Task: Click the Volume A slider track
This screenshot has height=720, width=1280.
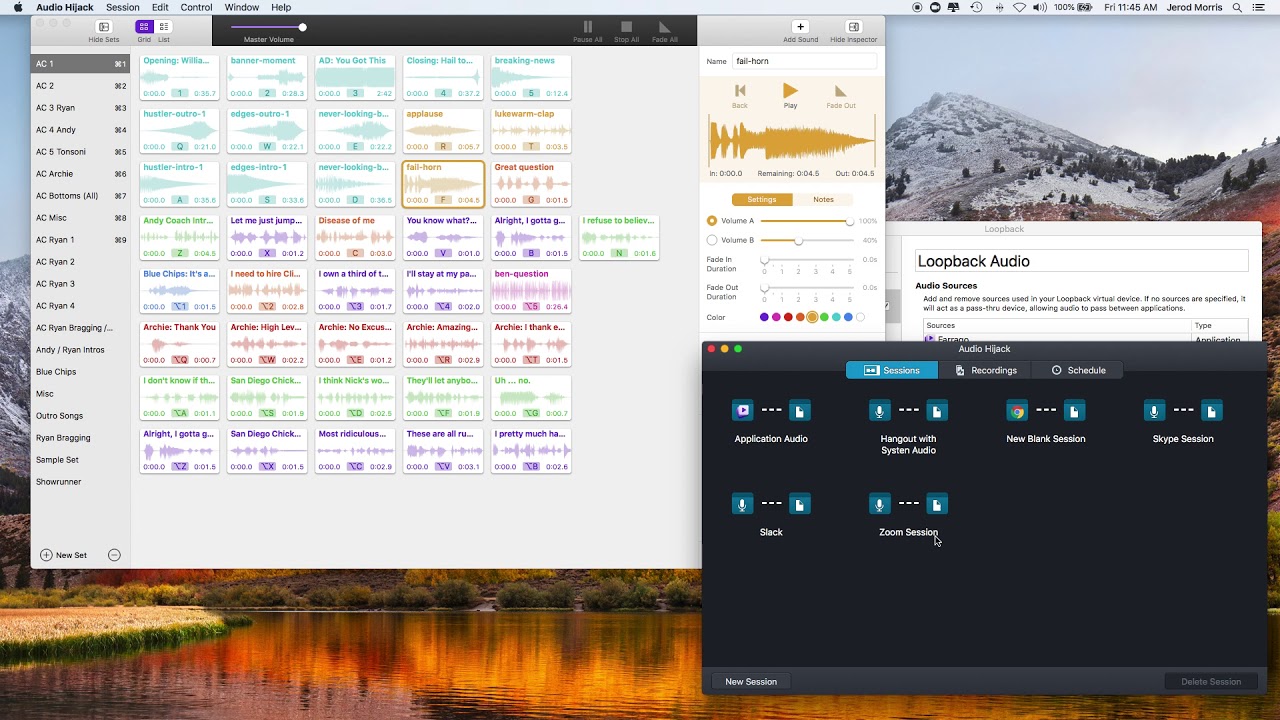Action: coord(806,221)
